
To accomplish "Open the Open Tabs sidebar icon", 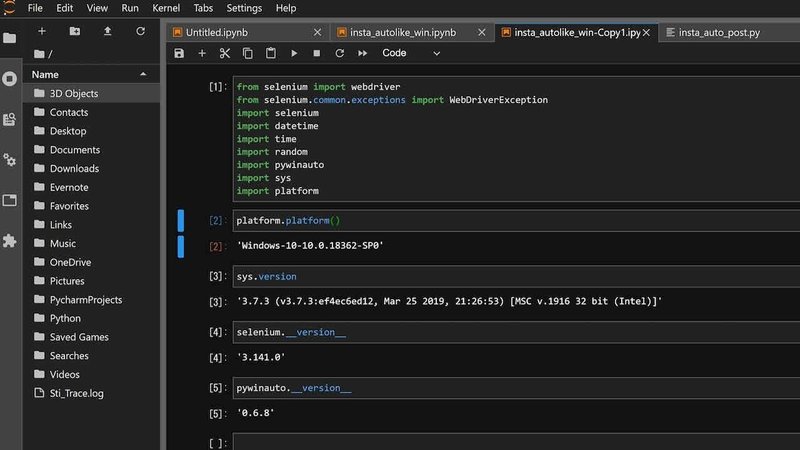I will click(x=10, y=200).
